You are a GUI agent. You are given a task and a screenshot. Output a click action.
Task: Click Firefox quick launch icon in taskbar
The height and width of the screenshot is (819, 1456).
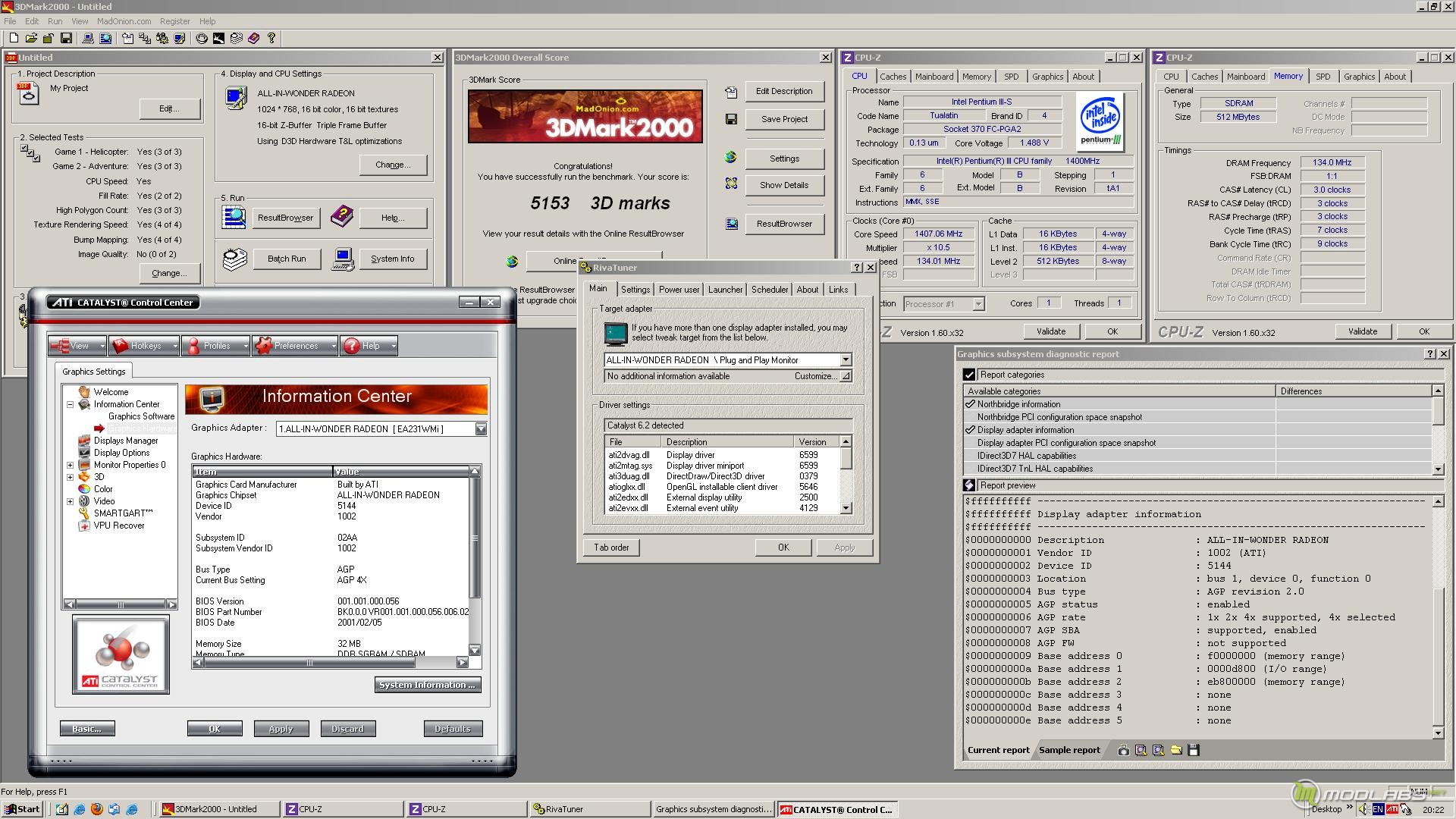[96, 809]
